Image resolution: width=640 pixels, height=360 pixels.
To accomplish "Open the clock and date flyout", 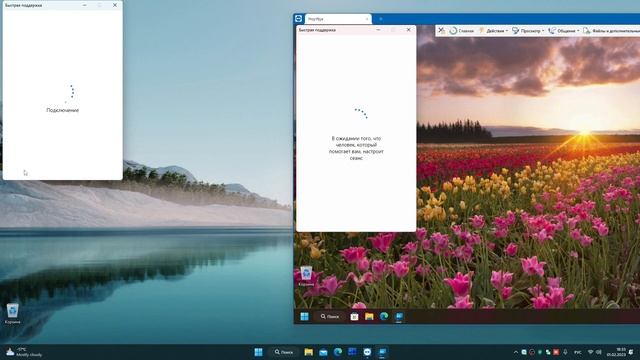I will tap(616, 352).
